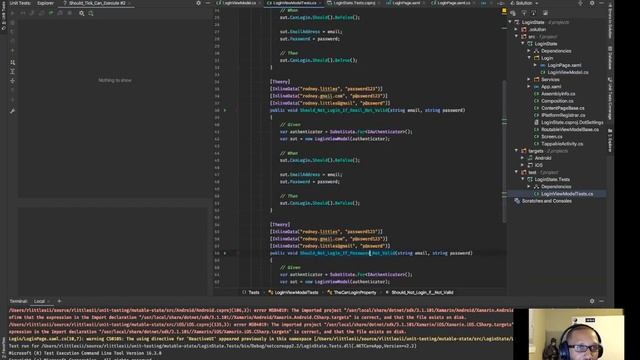
Task: Open Explorer tool window from right strip
Action: (610, 140)
